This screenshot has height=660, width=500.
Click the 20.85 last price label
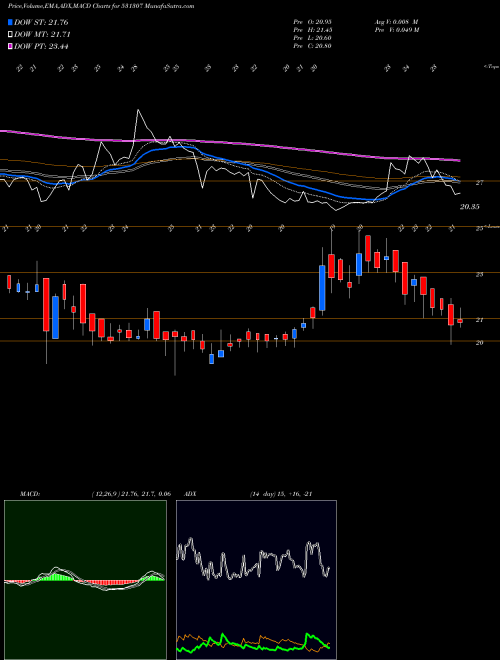pos(470,207)
